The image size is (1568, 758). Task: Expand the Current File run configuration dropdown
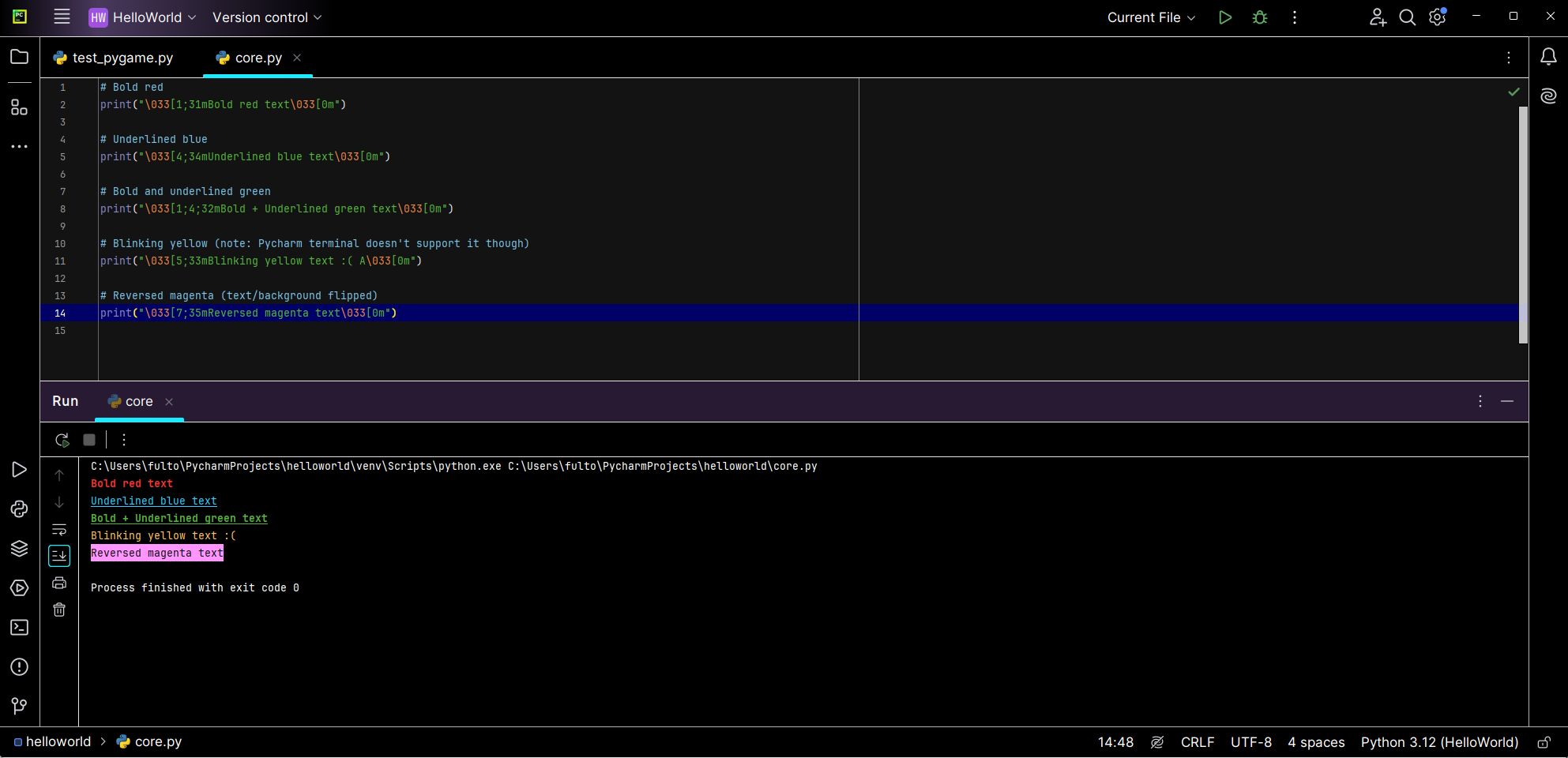1151,17
